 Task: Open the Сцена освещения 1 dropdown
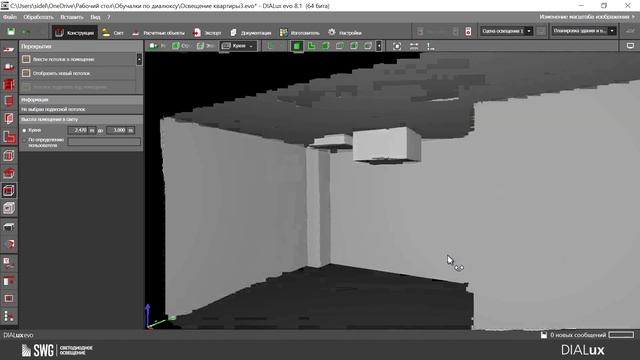click(x=507, y=31)
